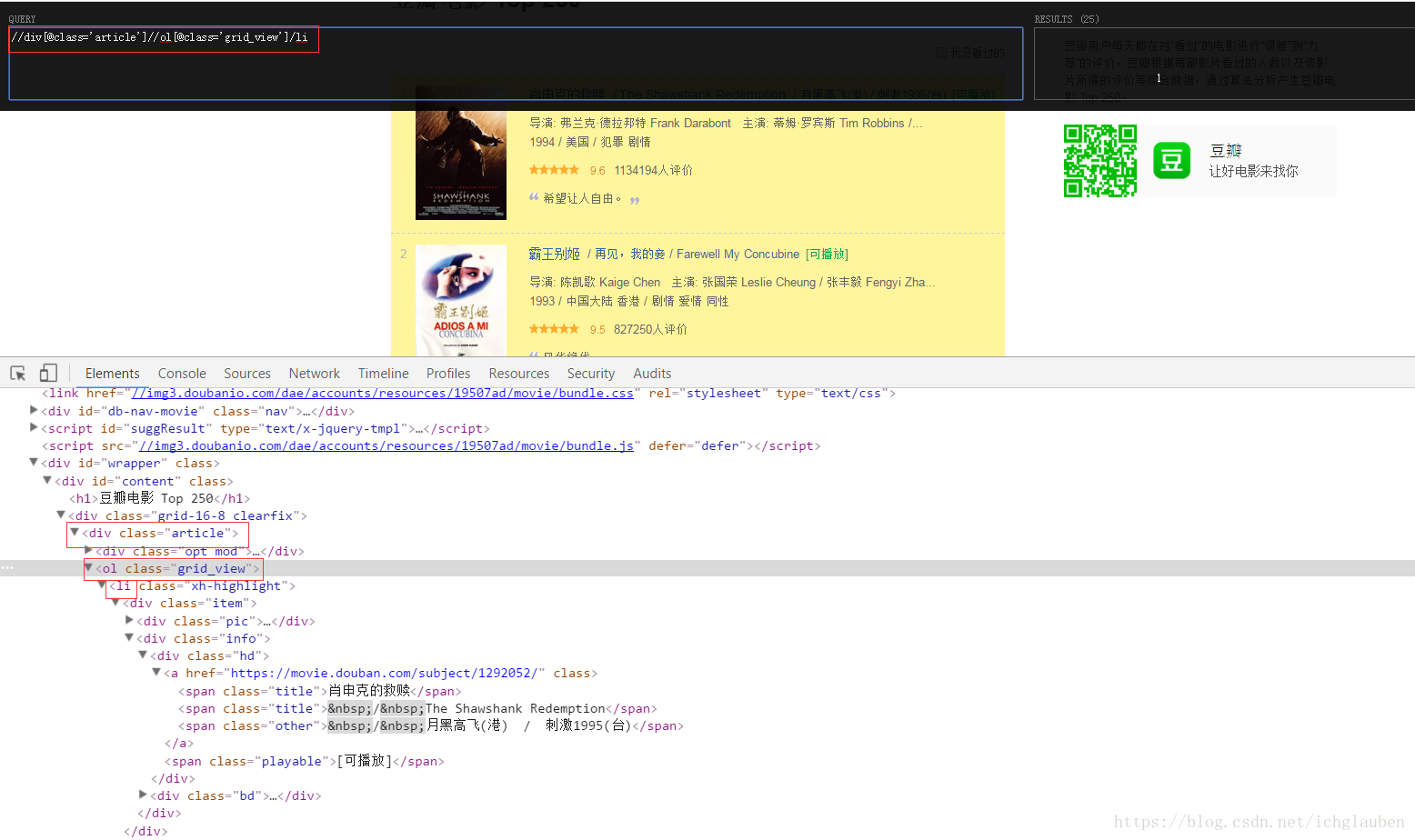1415x840 pixels.
Task: Click the Douban QR code image
Action: click(1100, 161)
